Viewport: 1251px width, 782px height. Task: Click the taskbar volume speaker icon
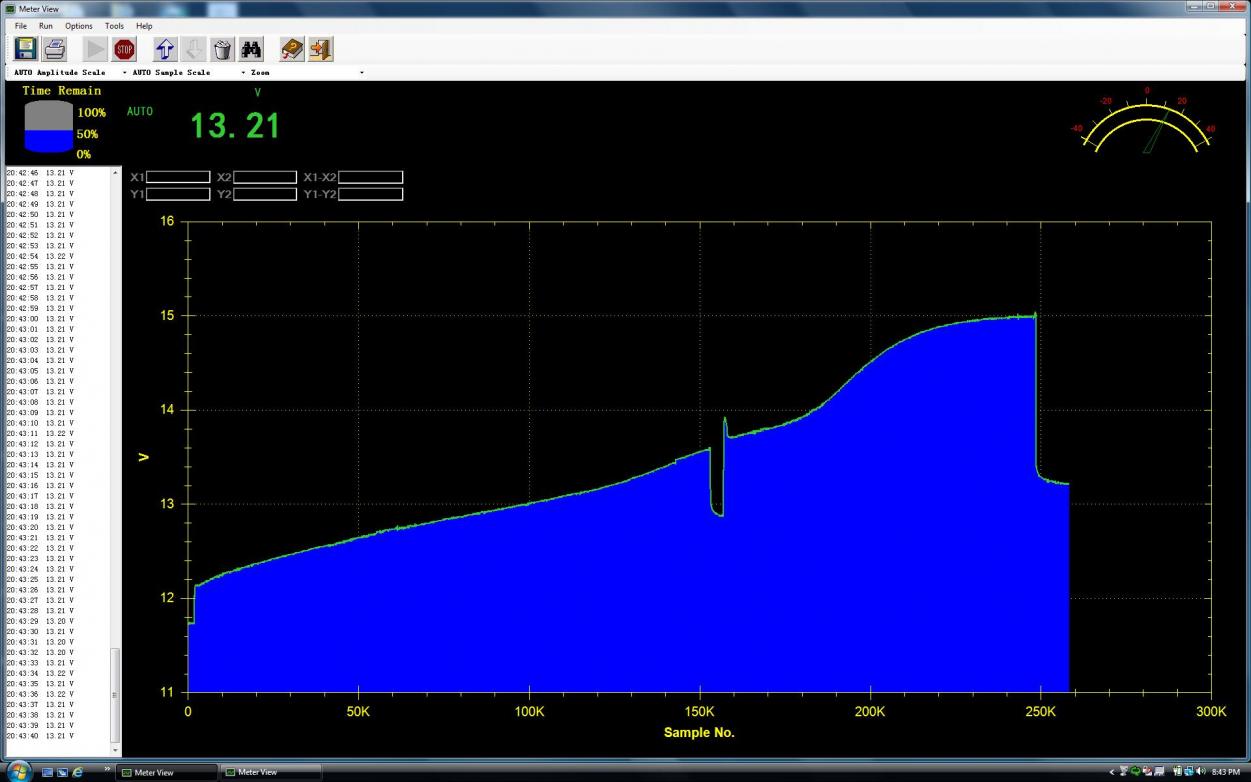pos(1201,772)
